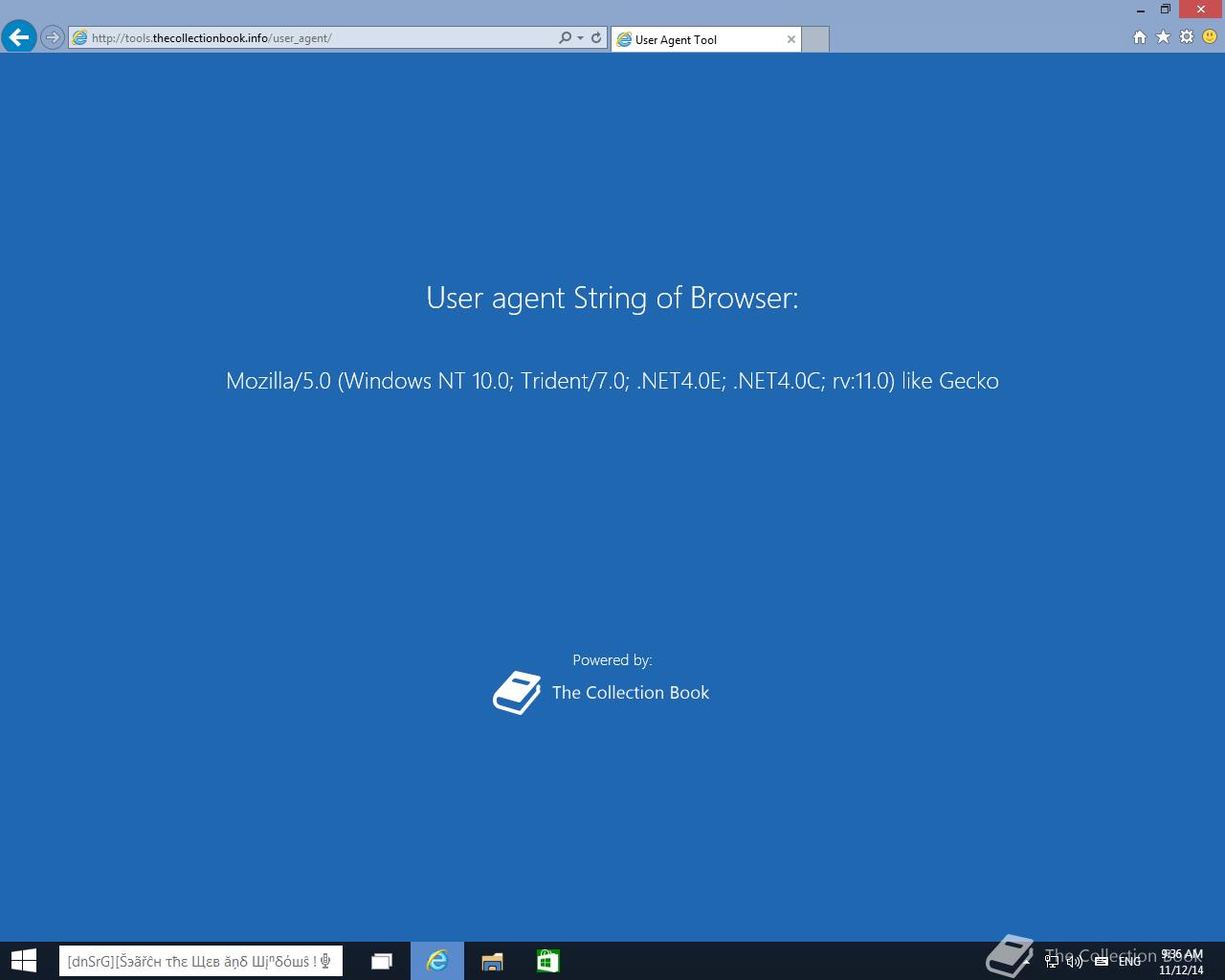Open File Explorer from taskbar
The width and height of the screenshot is (1225, 980).
(492, 961)
